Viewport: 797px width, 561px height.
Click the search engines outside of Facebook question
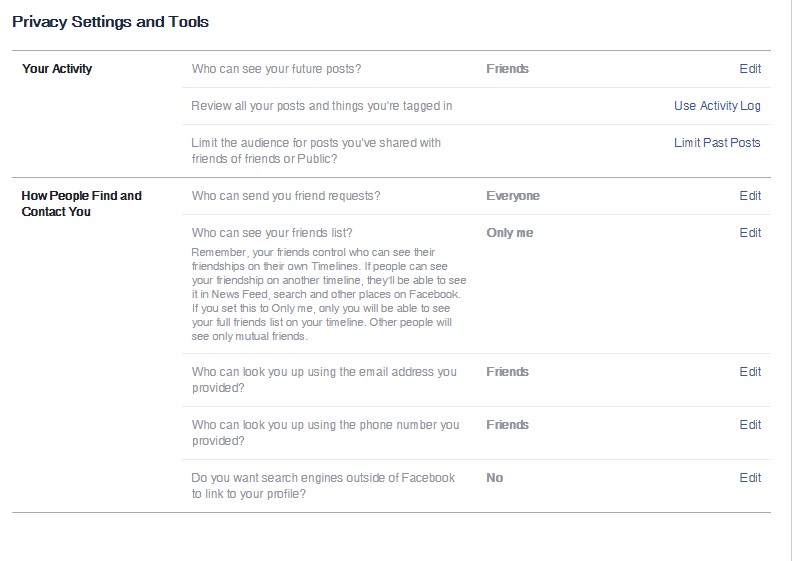(323, 485)
